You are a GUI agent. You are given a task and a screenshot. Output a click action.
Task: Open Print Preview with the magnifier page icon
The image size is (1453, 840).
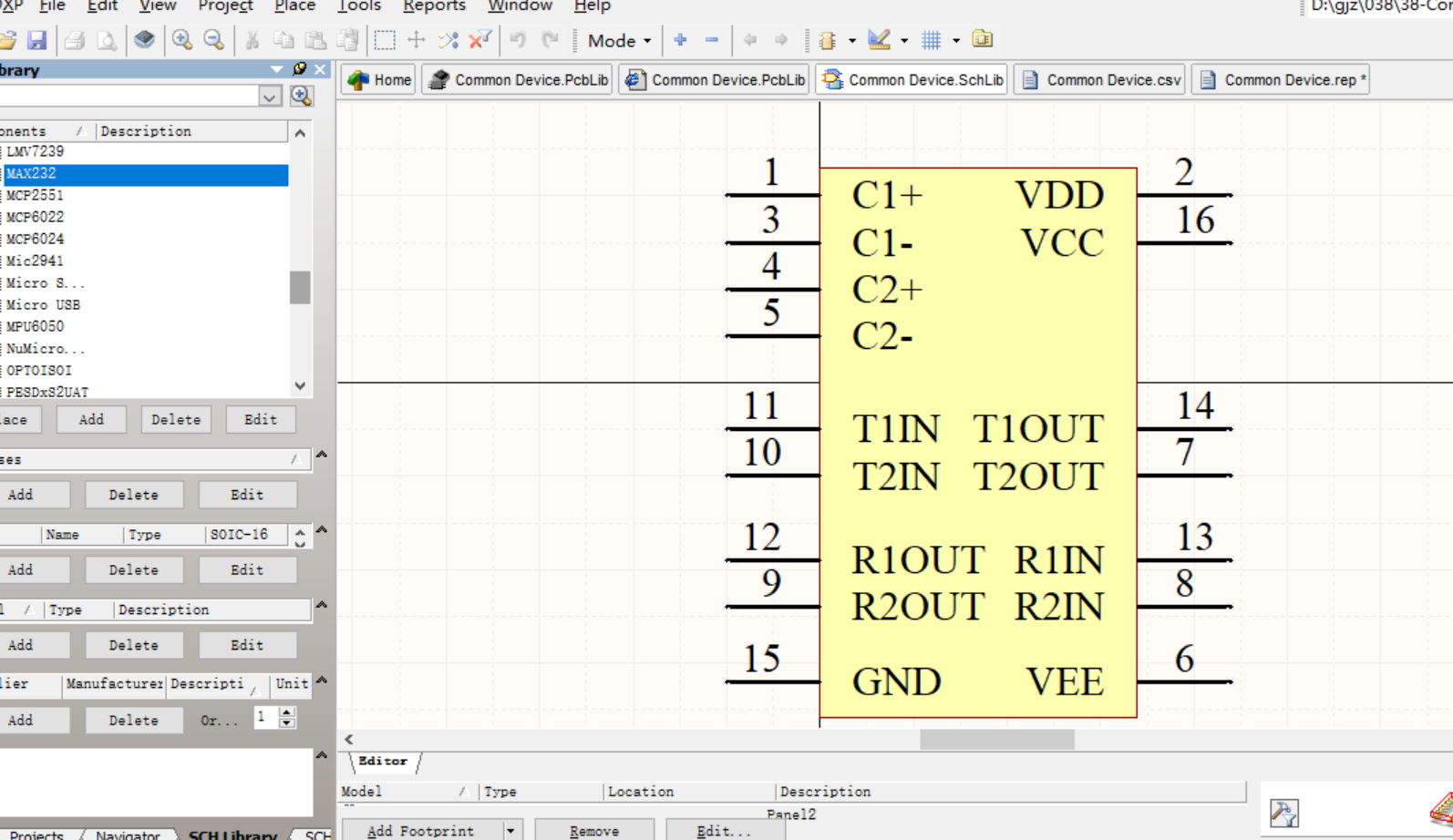pos(107,40)
